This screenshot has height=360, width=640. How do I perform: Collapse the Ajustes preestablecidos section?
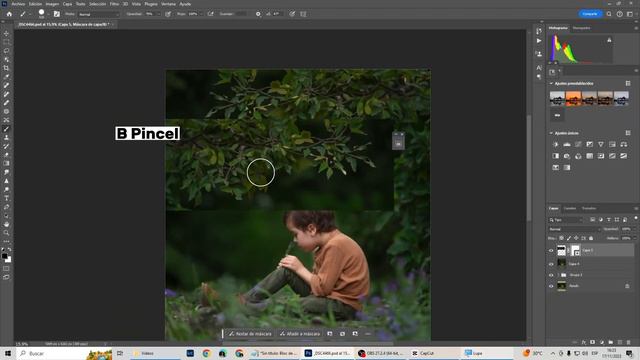coord(551,84)
